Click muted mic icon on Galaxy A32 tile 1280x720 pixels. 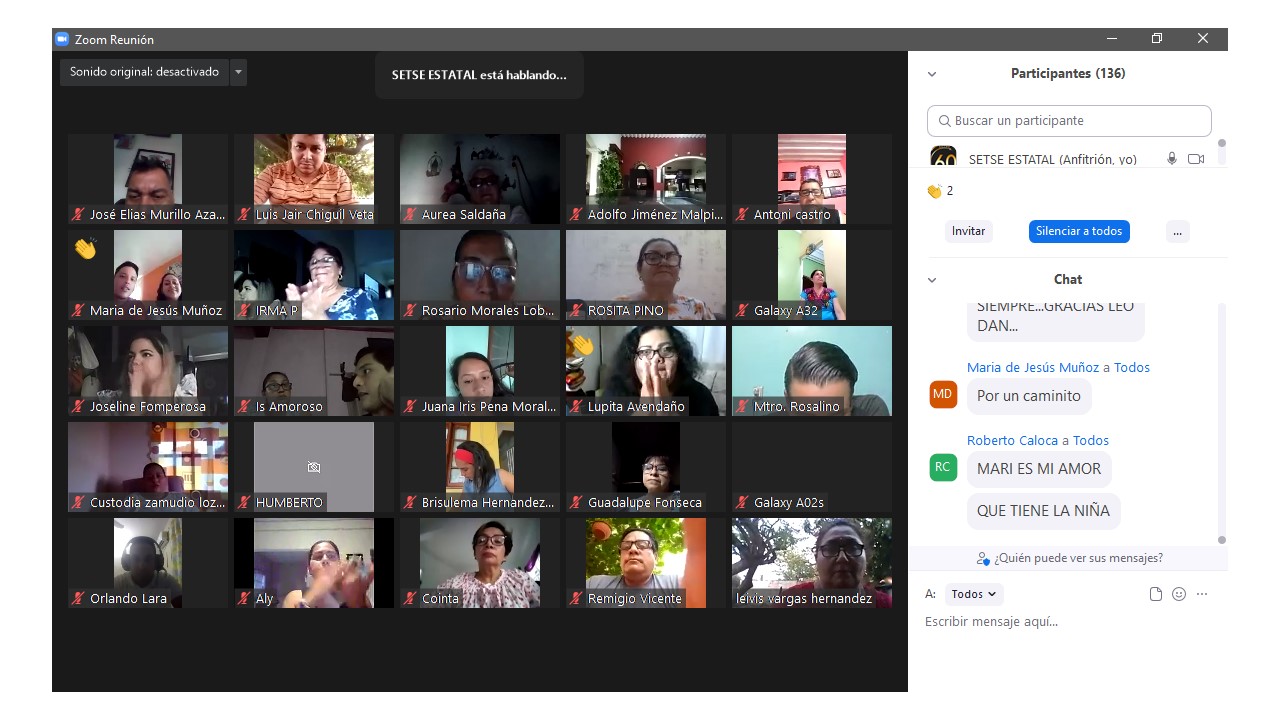(x=742, y=310)
